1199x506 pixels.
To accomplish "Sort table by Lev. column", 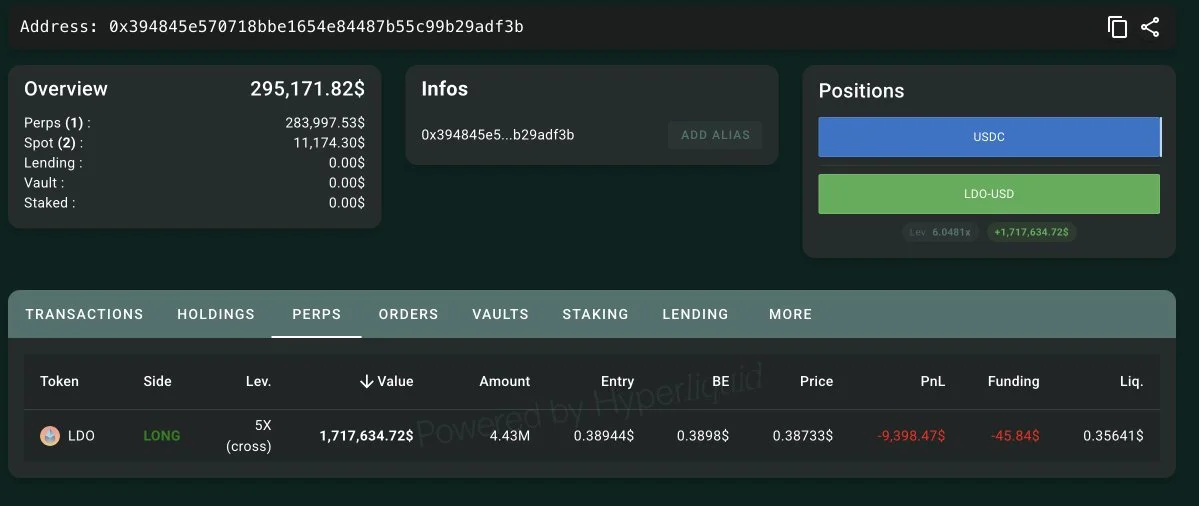I will (258, 381).
